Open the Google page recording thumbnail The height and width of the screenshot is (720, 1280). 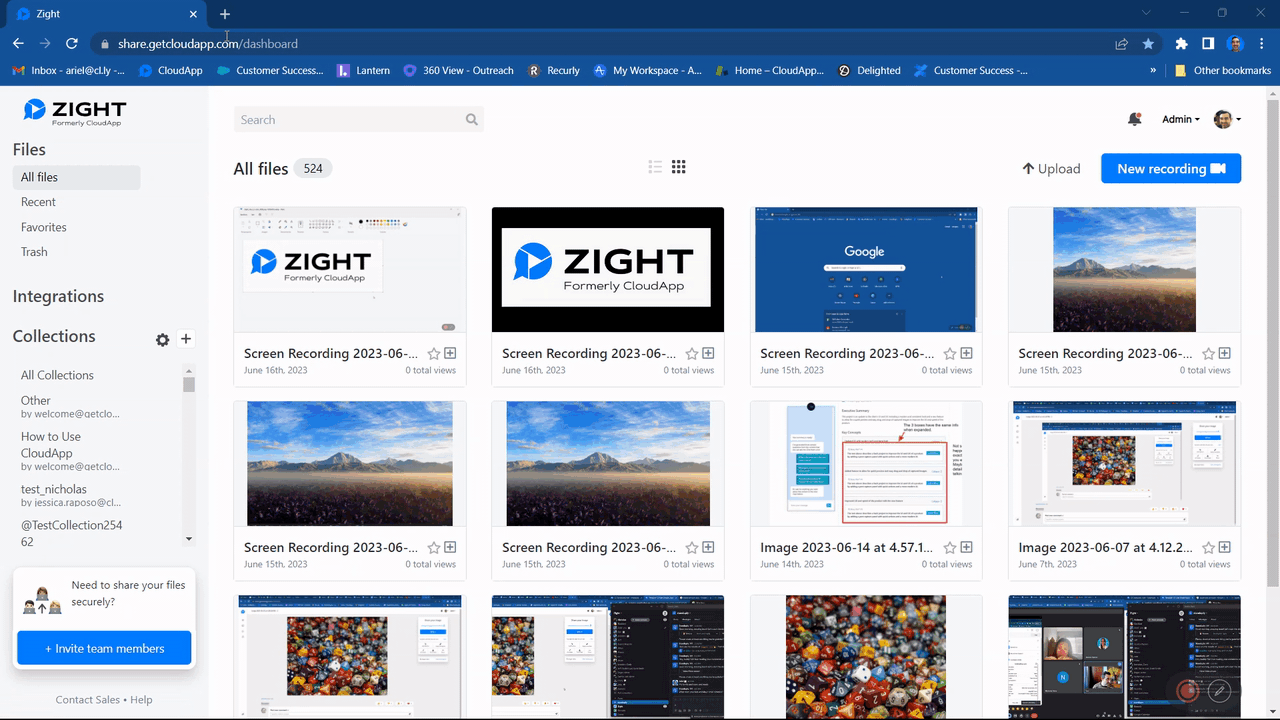pos(866,270)
